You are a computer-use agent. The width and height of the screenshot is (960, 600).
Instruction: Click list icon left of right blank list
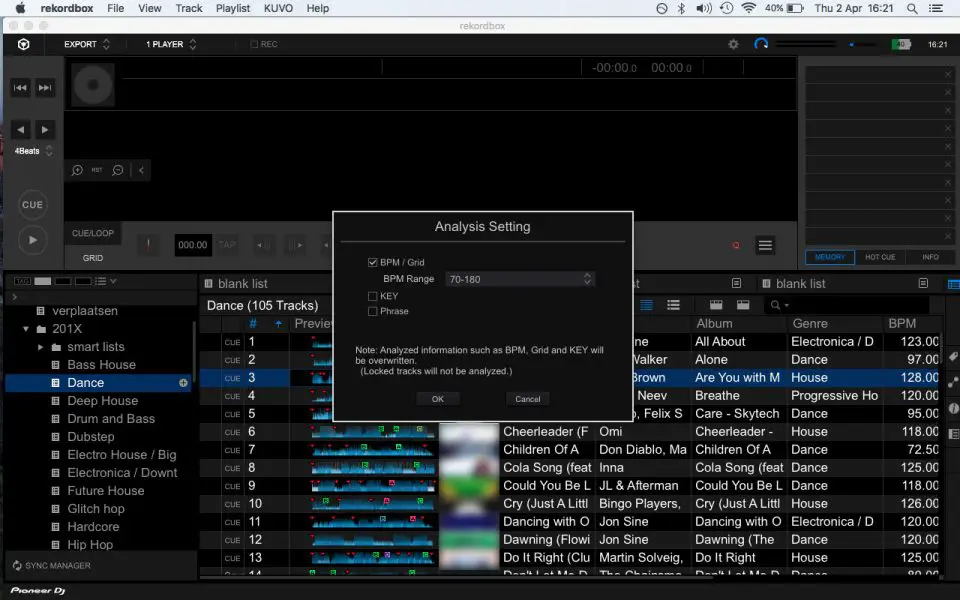[766, 283]
